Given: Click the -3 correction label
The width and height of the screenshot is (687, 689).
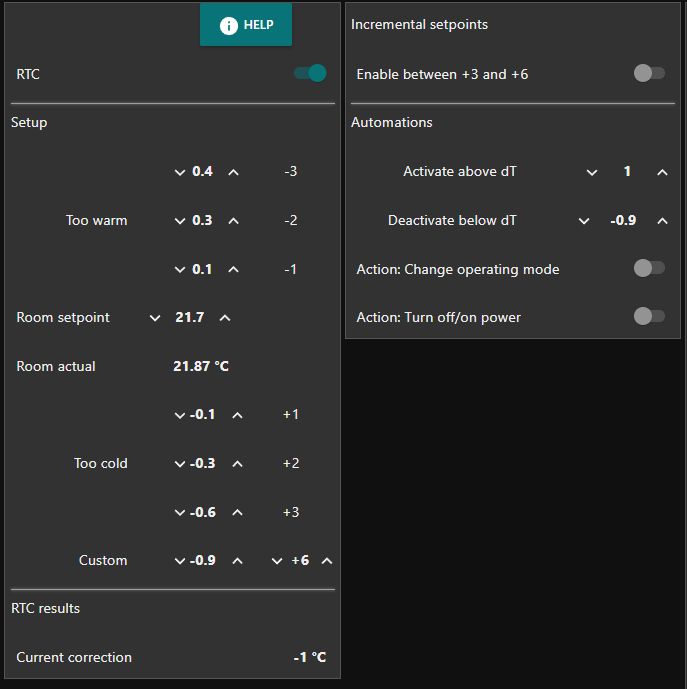Looking at the screenshot, I should click(291, 171).
